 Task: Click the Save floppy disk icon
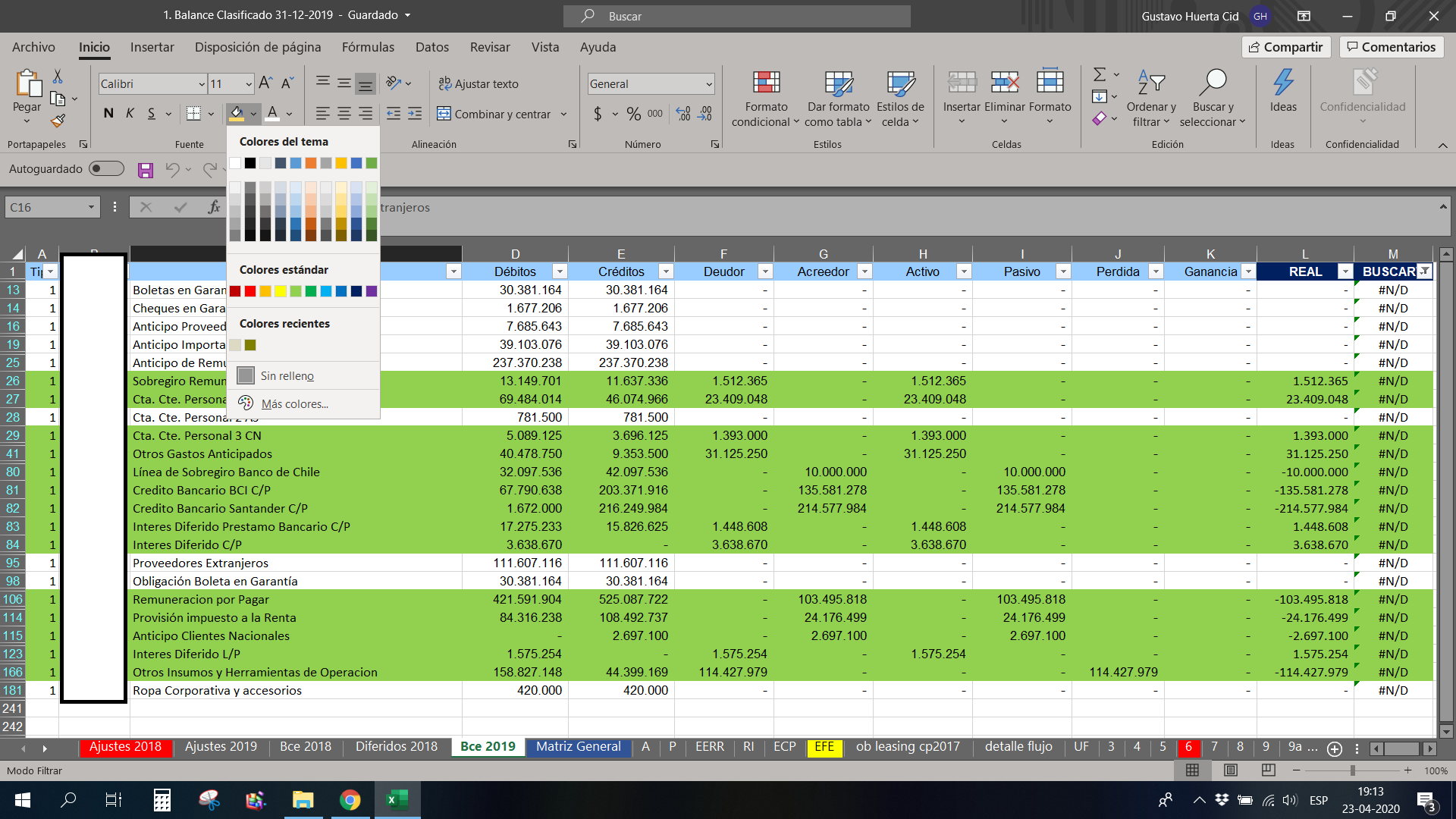click(146, 170)
